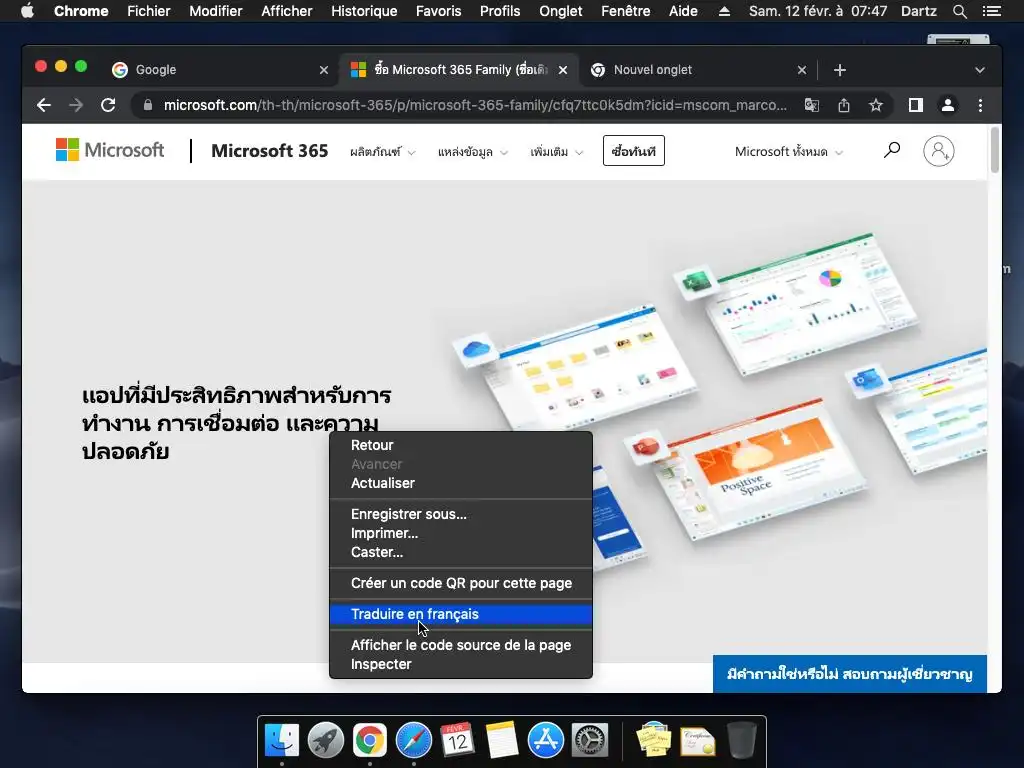Open Safari from the Dock

pos(413,740)
